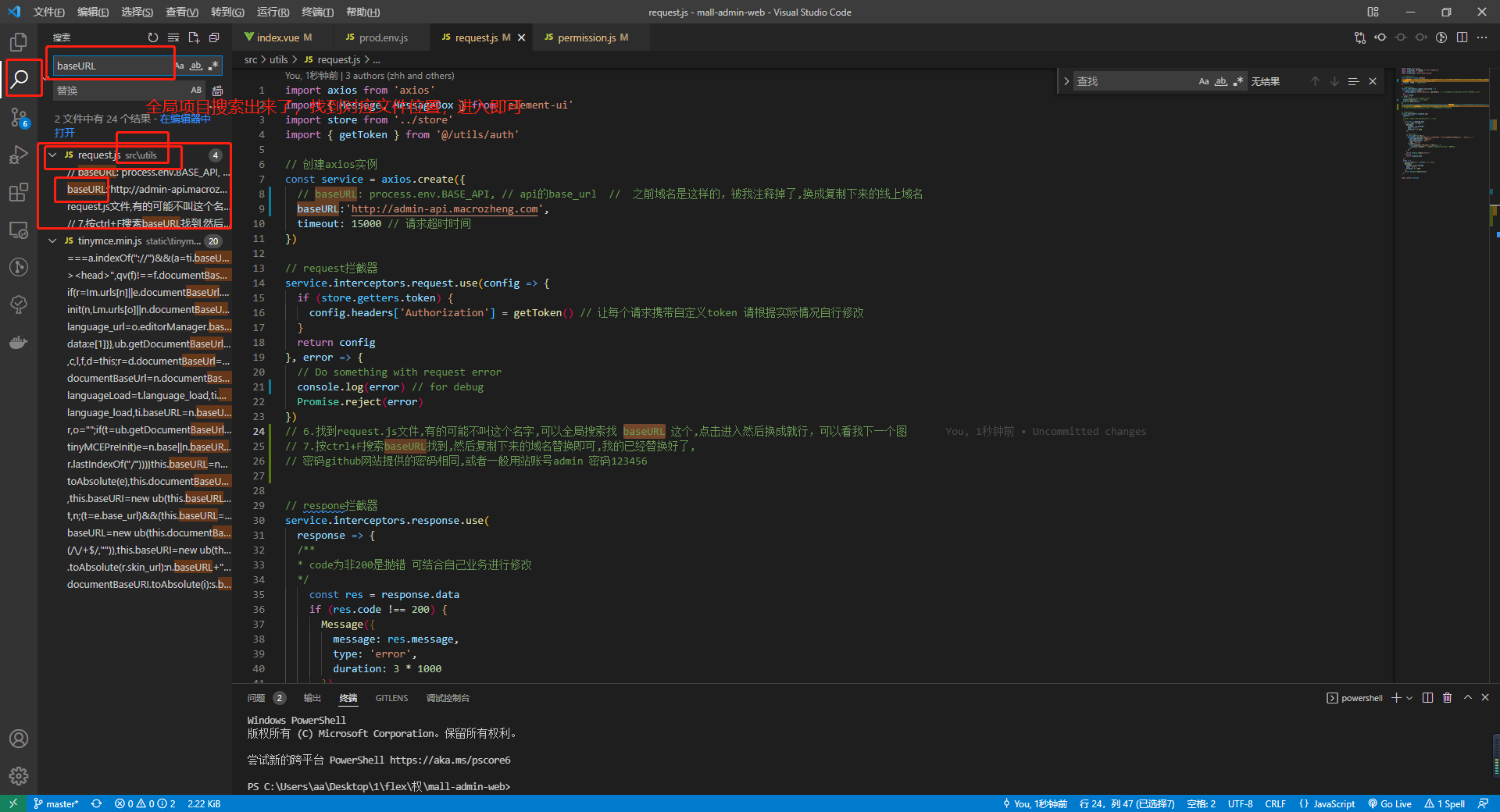Go to next match in find widget
Image resolution: width=1500 pixels, height=812 pixels.
click(1334, 81)
